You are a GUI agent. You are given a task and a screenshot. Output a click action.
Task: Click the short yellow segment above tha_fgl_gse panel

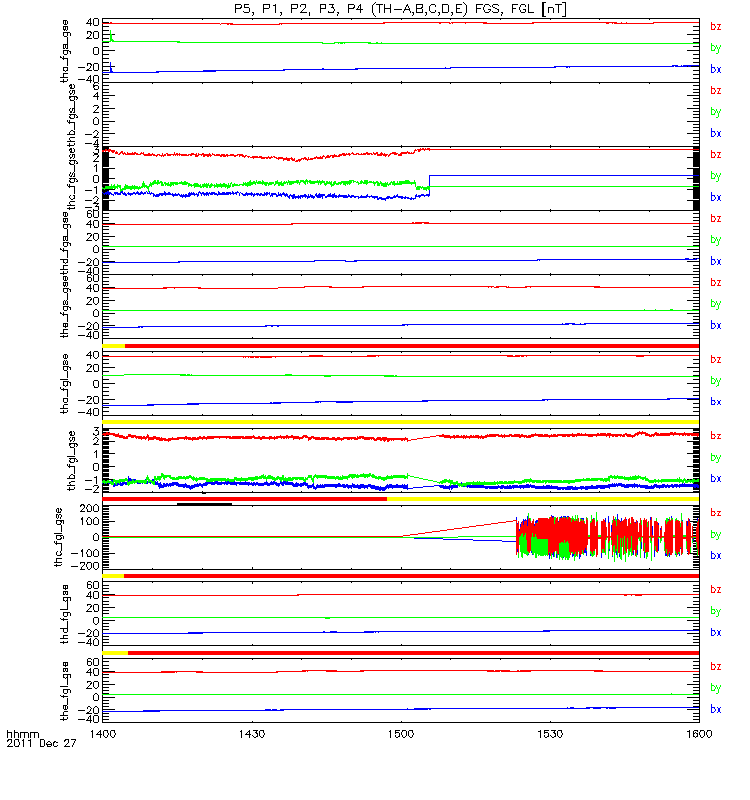click(114, 346)
